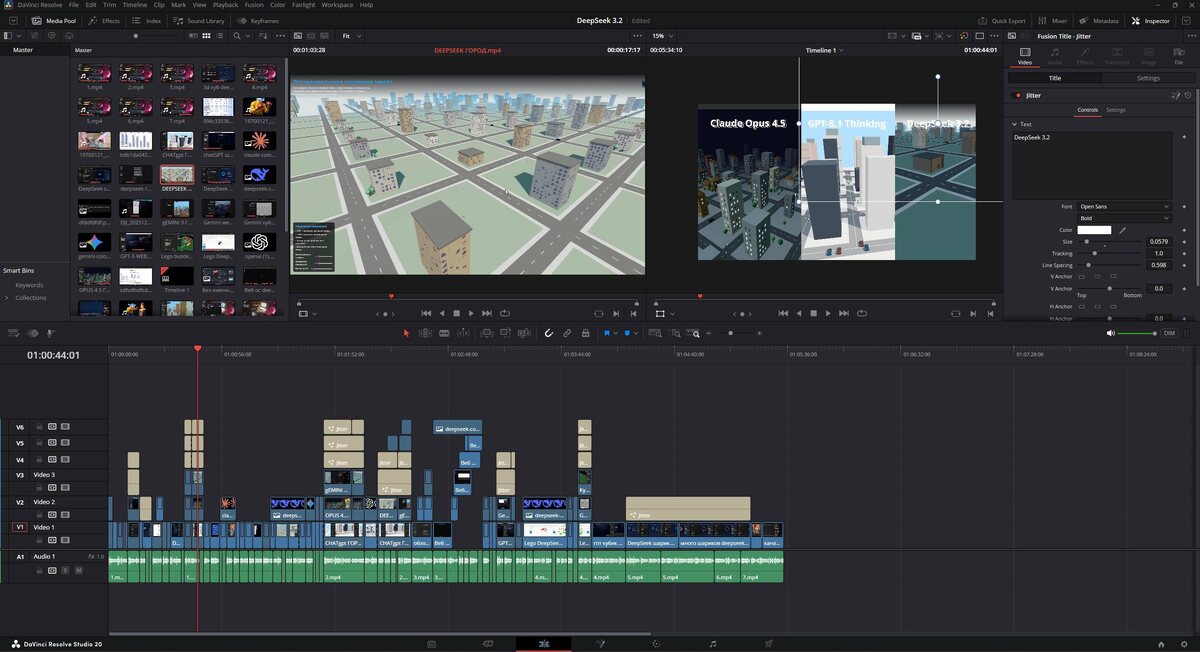This screenshot has width=1200, height=652.
Task: Activate the color eyedropper in Inspector
Action: coord(1122,230)
